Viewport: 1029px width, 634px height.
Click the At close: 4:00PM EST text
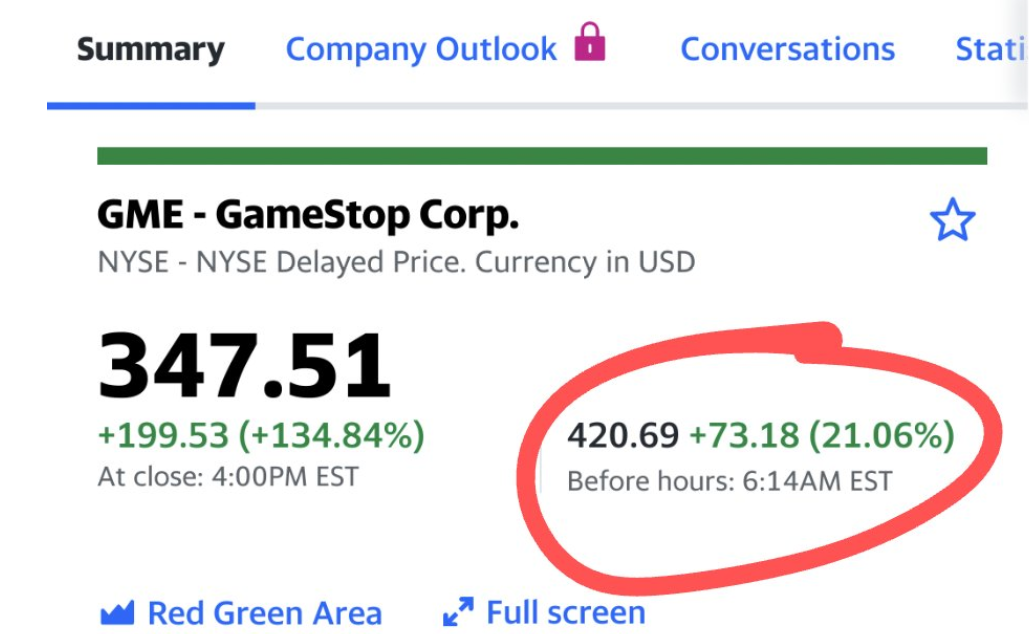(227, 476)
